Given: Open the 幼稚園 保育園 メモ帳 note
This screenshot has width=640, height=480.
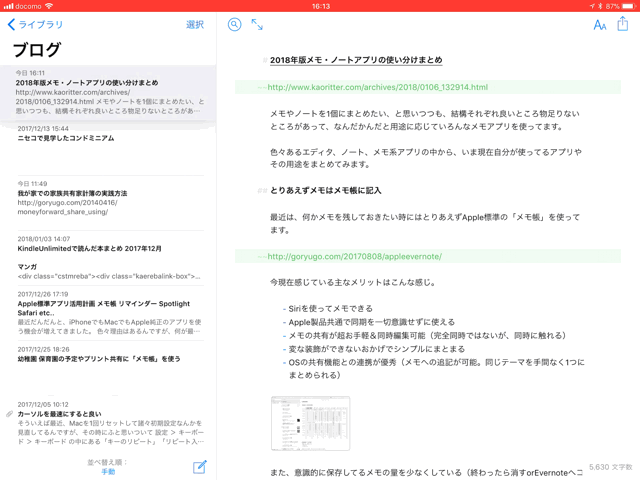Looking at the screenshot, I should tap(99, 358).
